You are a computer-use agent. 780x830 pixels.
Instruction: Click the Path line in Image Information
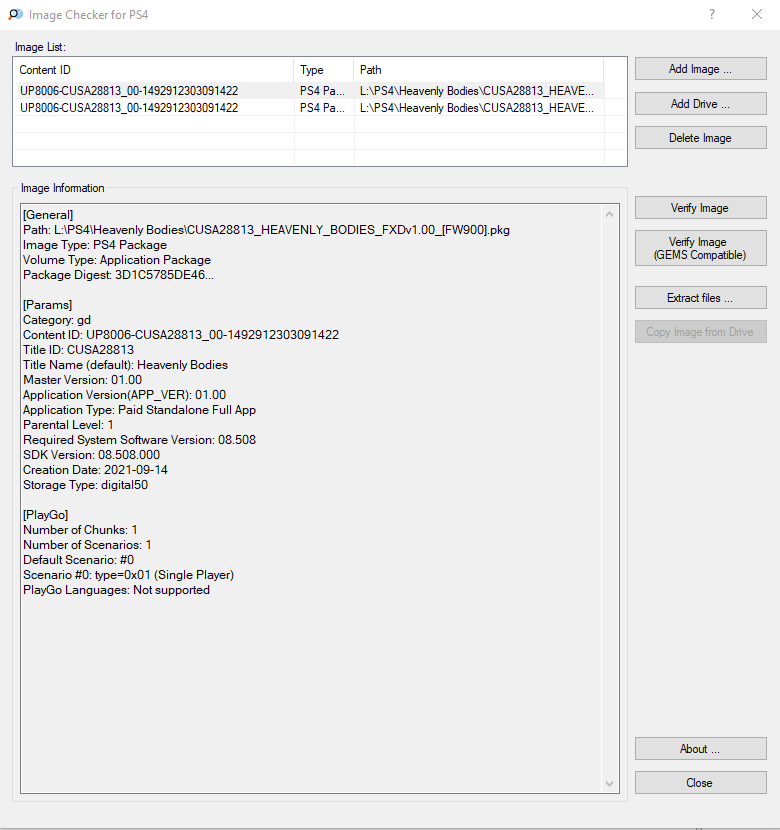pos(266,230)
